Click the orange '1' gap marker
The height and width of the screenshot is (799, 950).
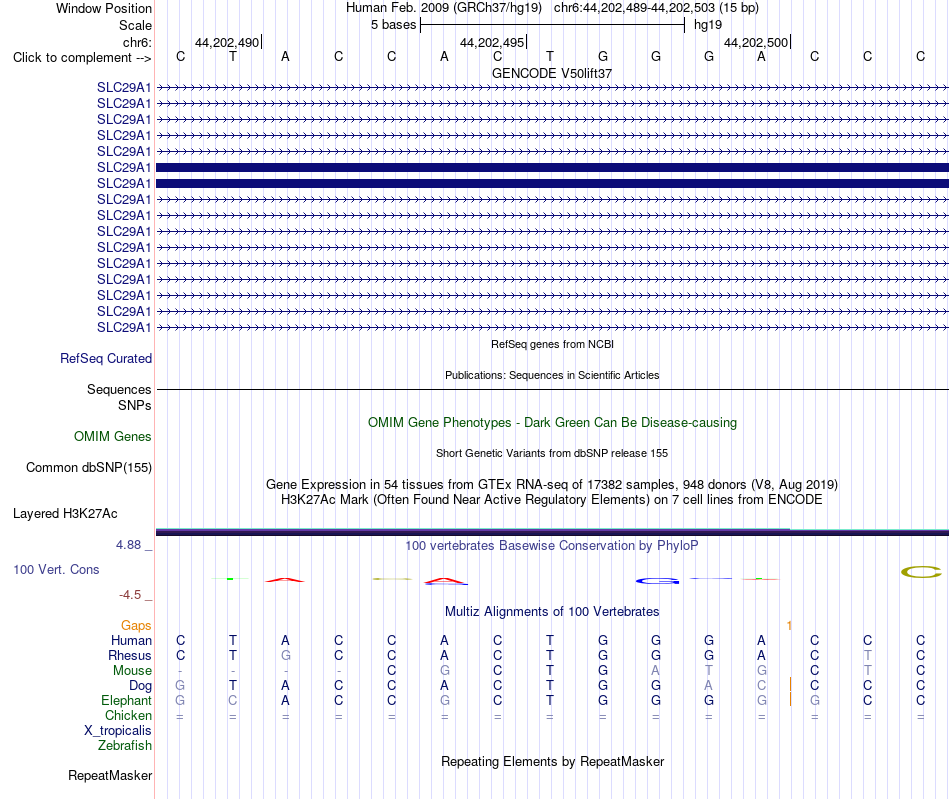pos(789,625)
